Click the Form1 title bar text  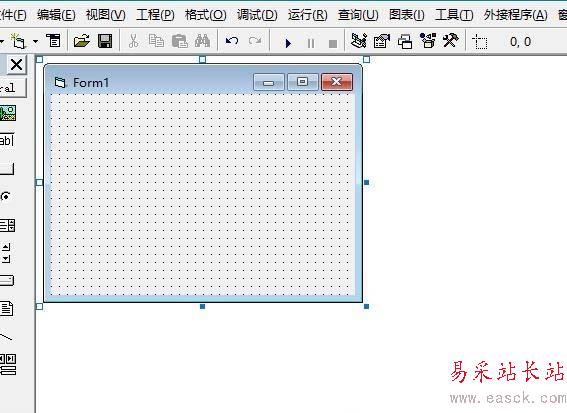(x=91, y=82)
